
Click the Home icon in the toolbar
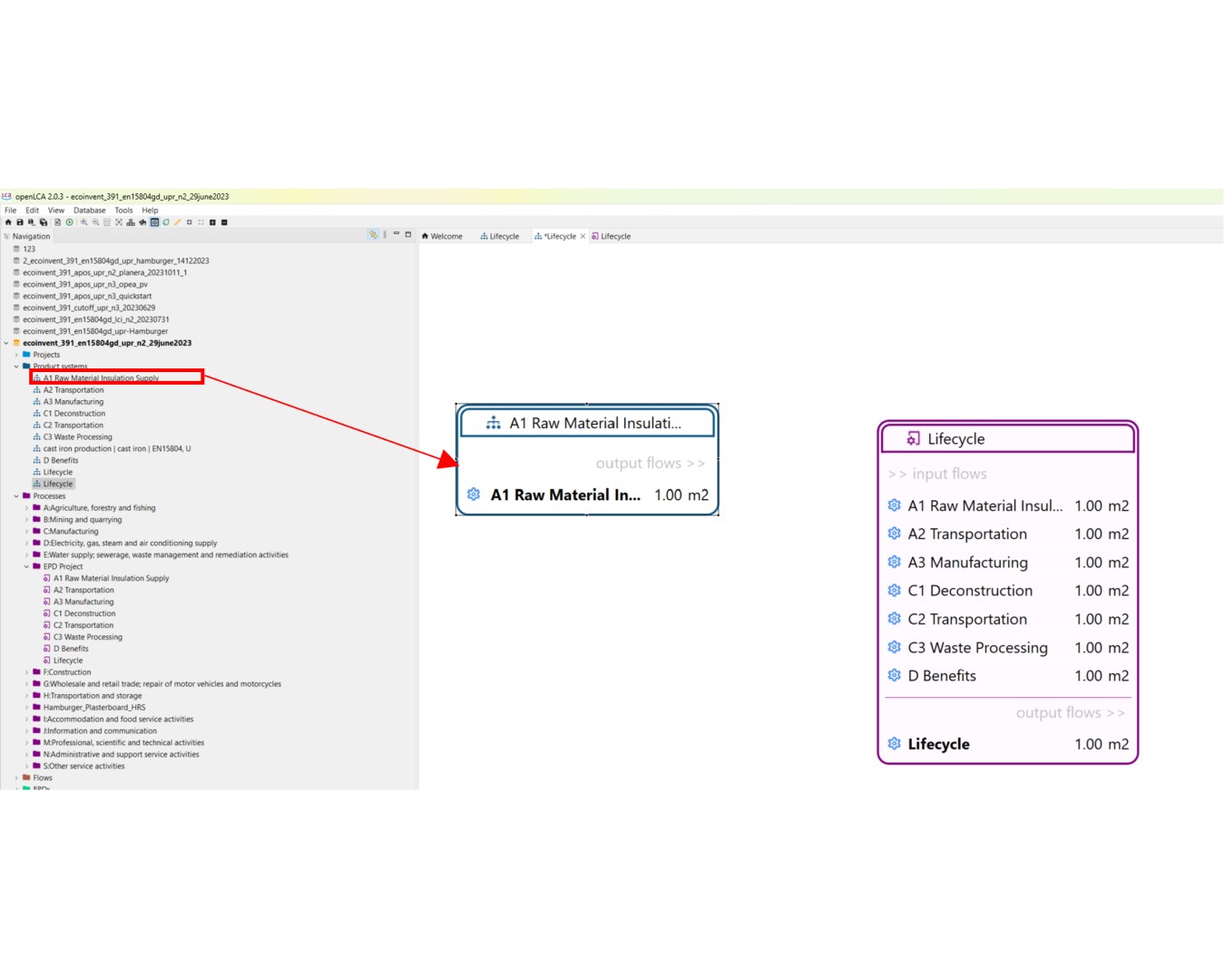click(x=8, y=222)
